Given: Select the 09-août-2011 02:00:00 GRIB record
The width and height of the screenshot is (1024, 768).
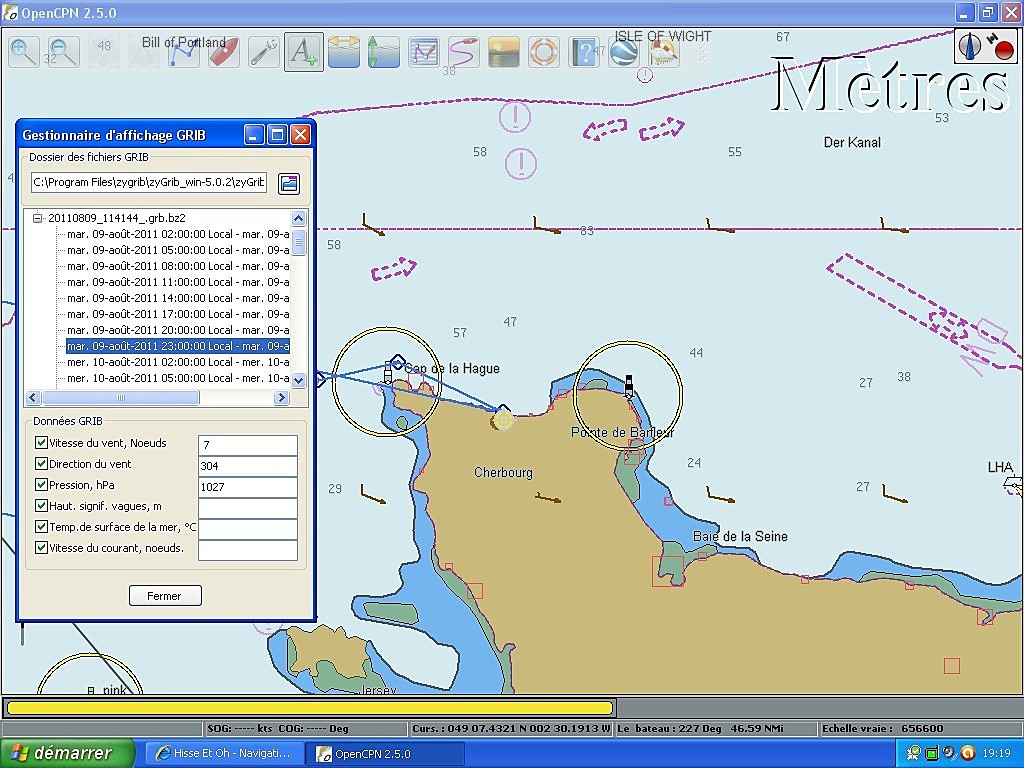Looking at the screenshot, I should [178, 234].
